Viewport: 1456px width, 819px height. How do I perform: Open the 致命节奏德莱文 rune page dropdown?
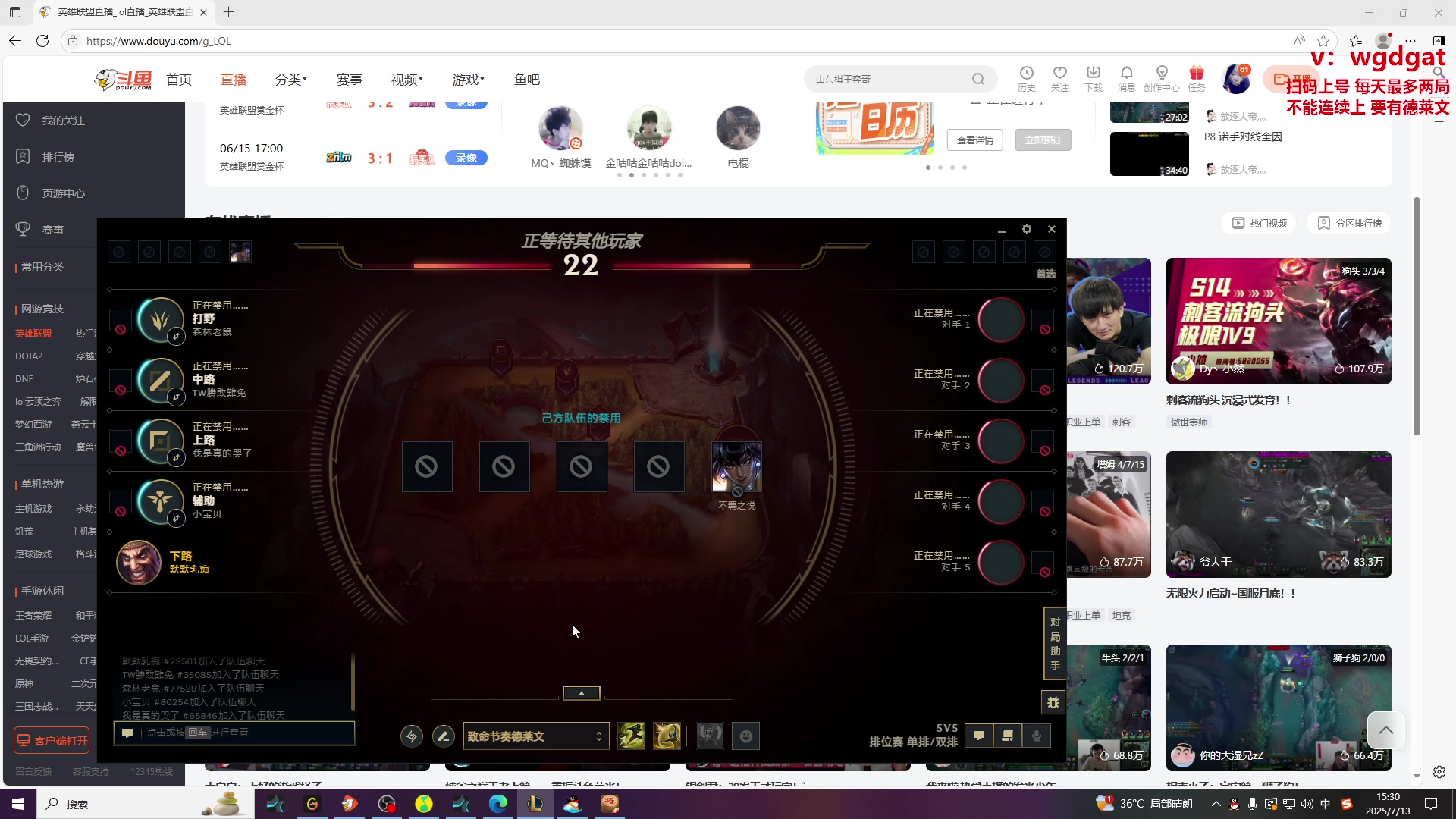pyautogui.click(x=535, y=736)
